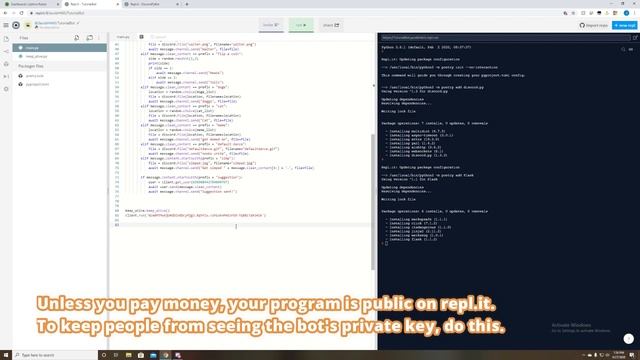Open the Debugger sidebar icon
640x360 pixels.
click(x=6, y=76)
